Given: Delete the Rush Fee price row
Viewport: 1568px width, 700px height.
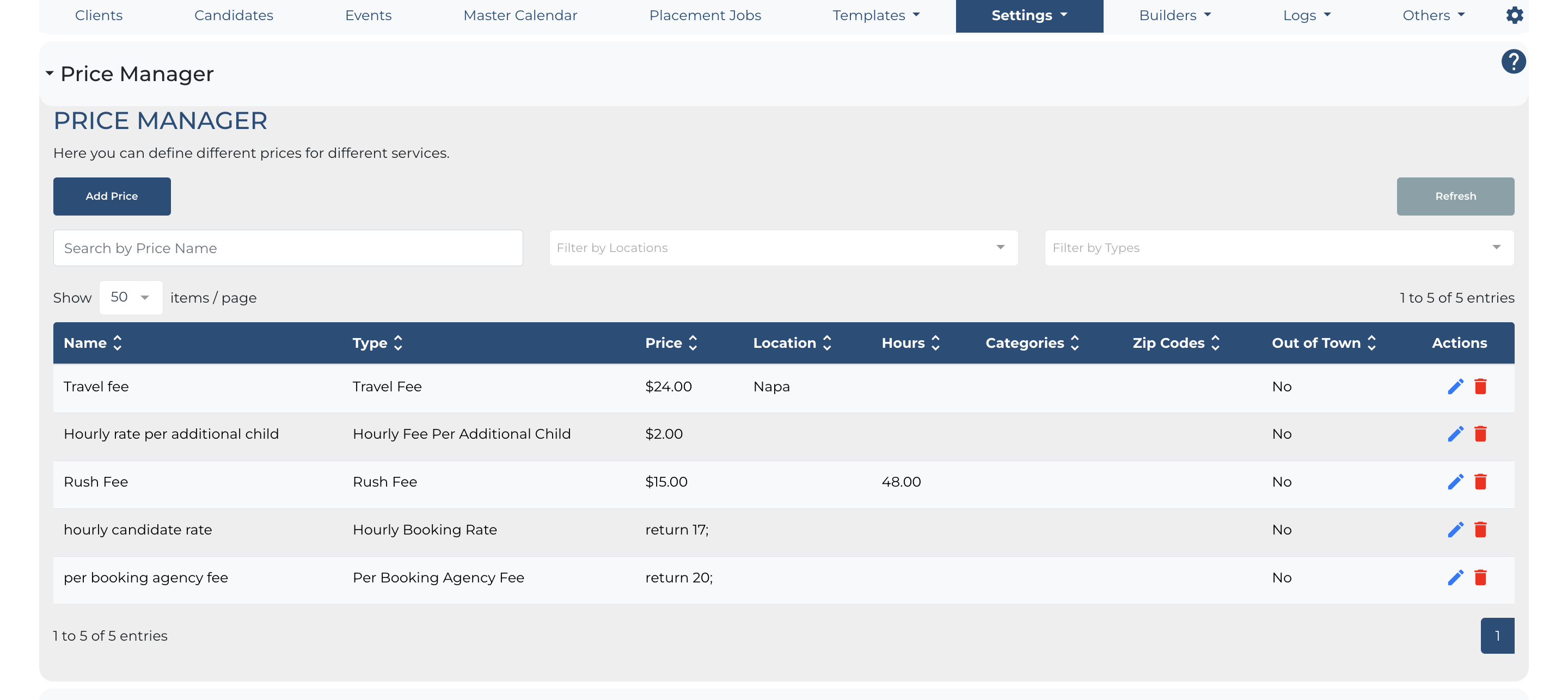Looking at the screenshot, I should (1480, 482).
